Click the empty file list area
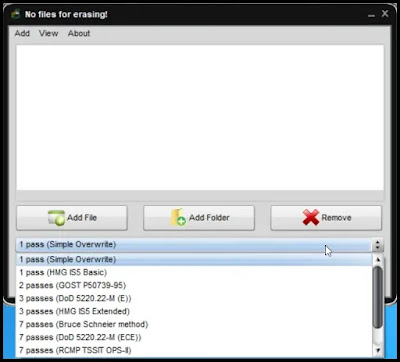The width and height of the screenshot is (400, 362). tap(200, 117)
